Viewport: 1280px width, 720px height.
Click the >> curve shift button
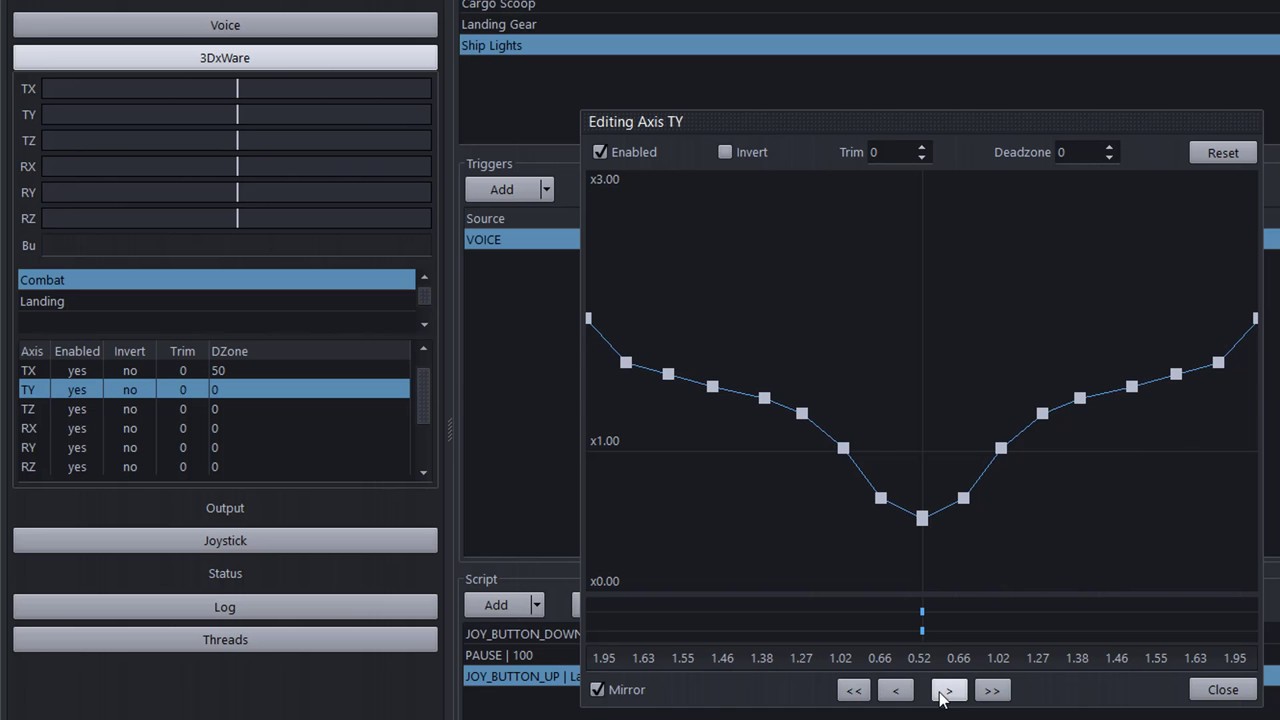tap(992, 690)
